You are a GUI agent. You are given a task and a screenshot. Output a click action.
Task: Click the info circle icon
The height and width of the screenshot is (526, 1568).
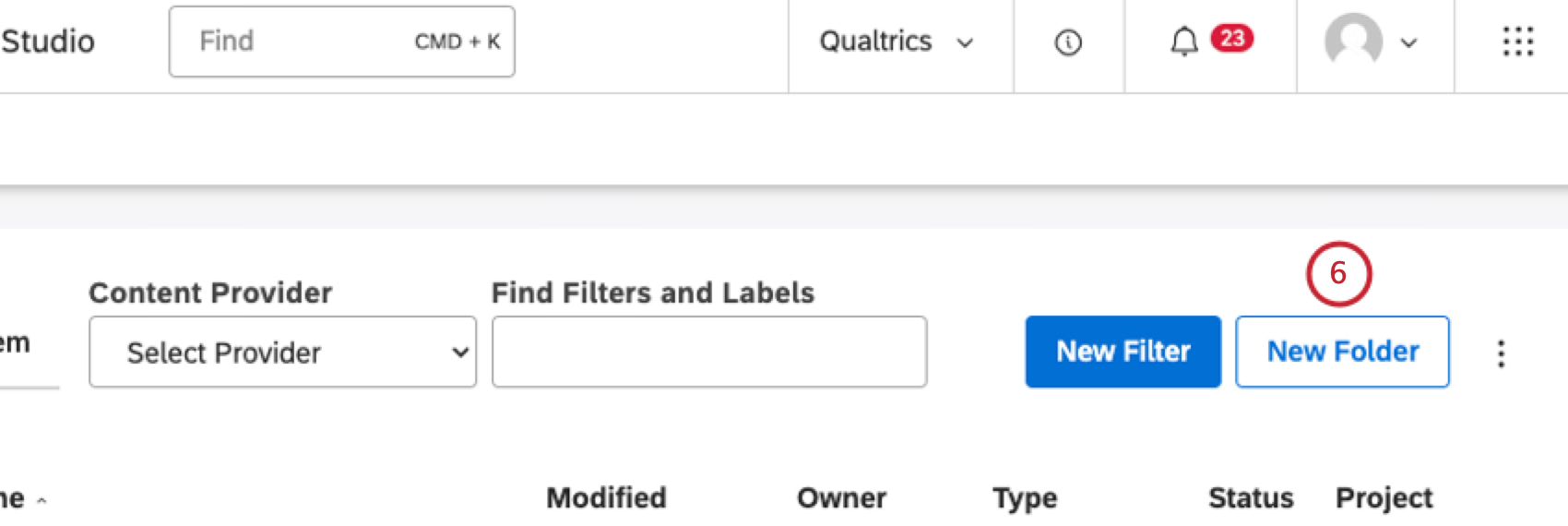pyautogui.click(x=1068, y=42)
